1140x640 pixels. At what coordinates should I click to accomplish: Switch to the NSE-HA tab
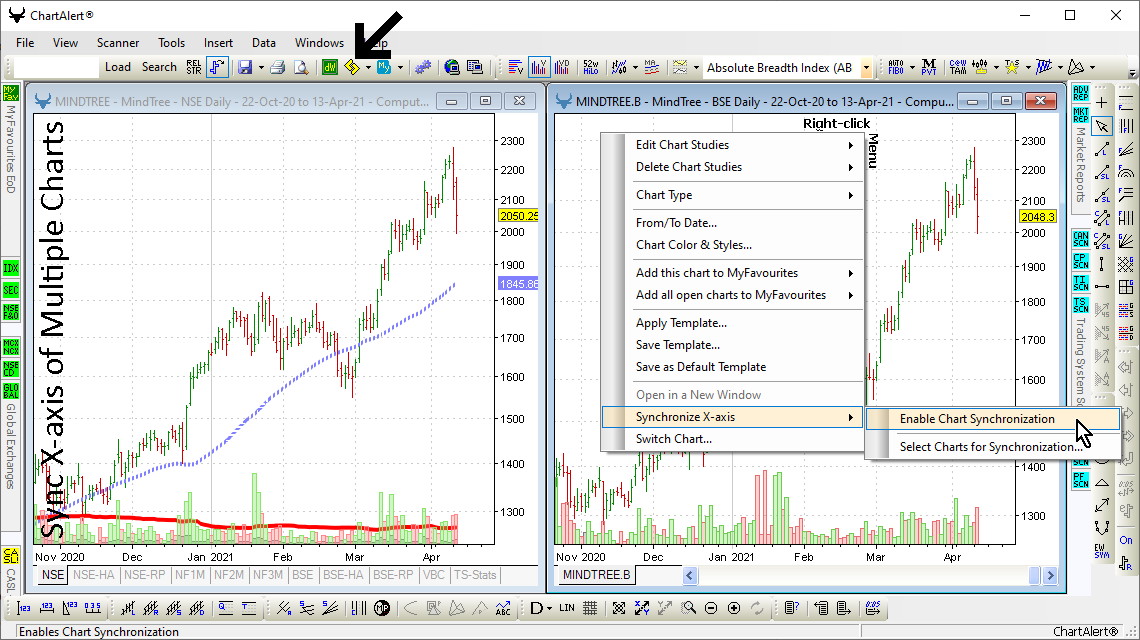coord(94,575)
